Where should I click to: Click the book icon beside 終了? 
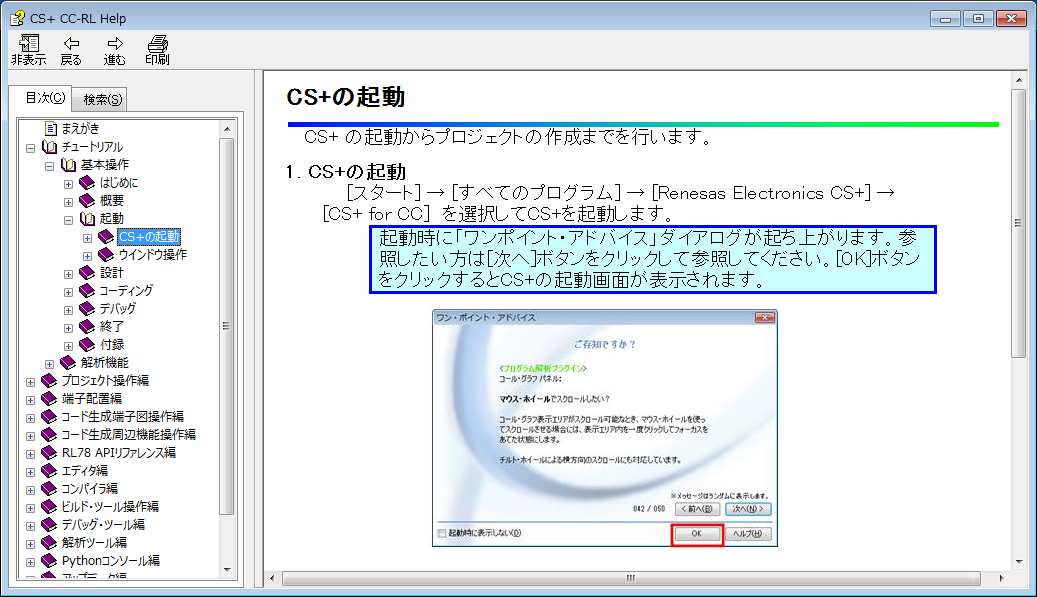[x=87, y=326]
